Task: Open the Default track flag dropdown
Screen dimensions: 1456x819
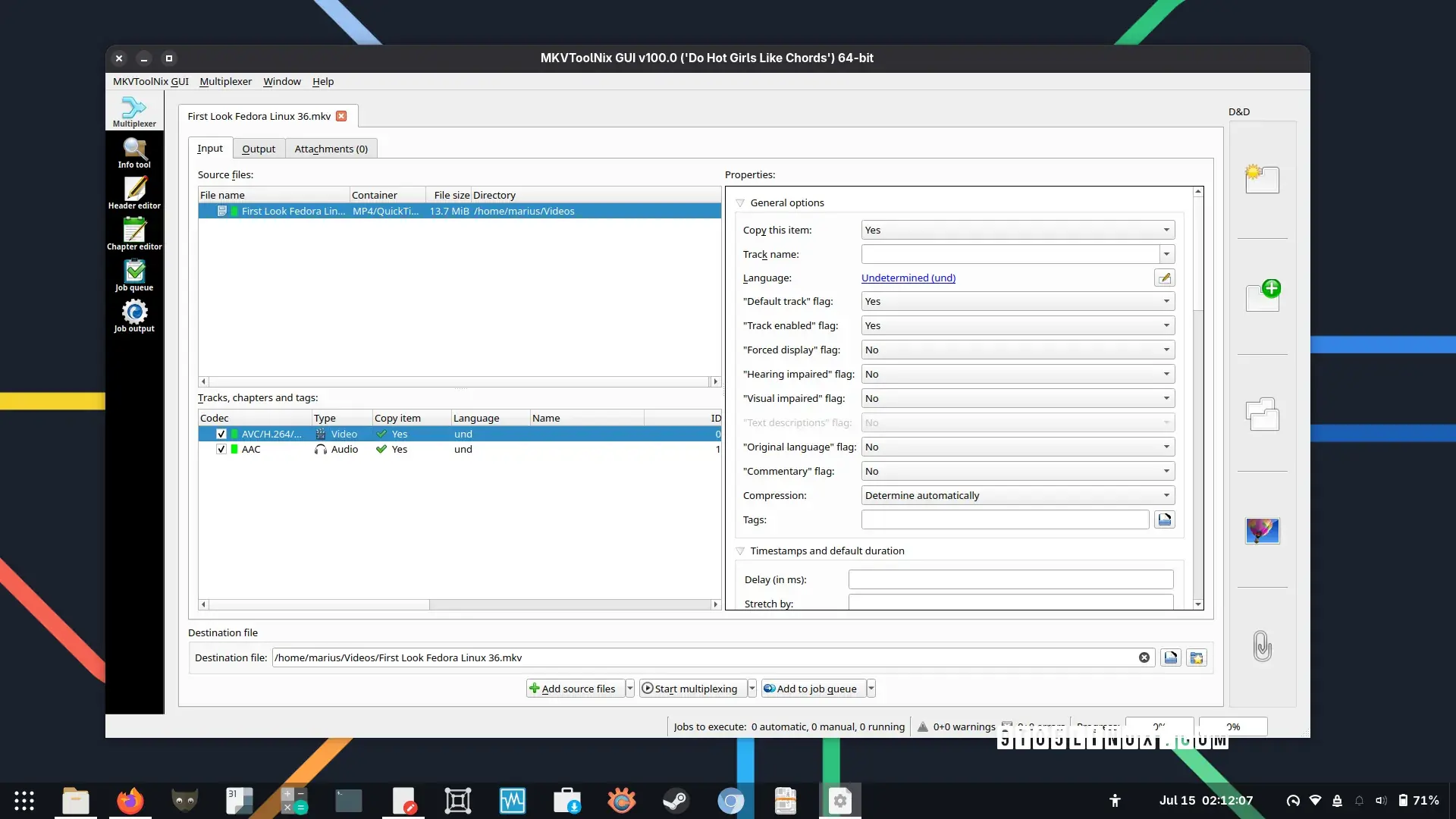Action: tap(1018, 301)
